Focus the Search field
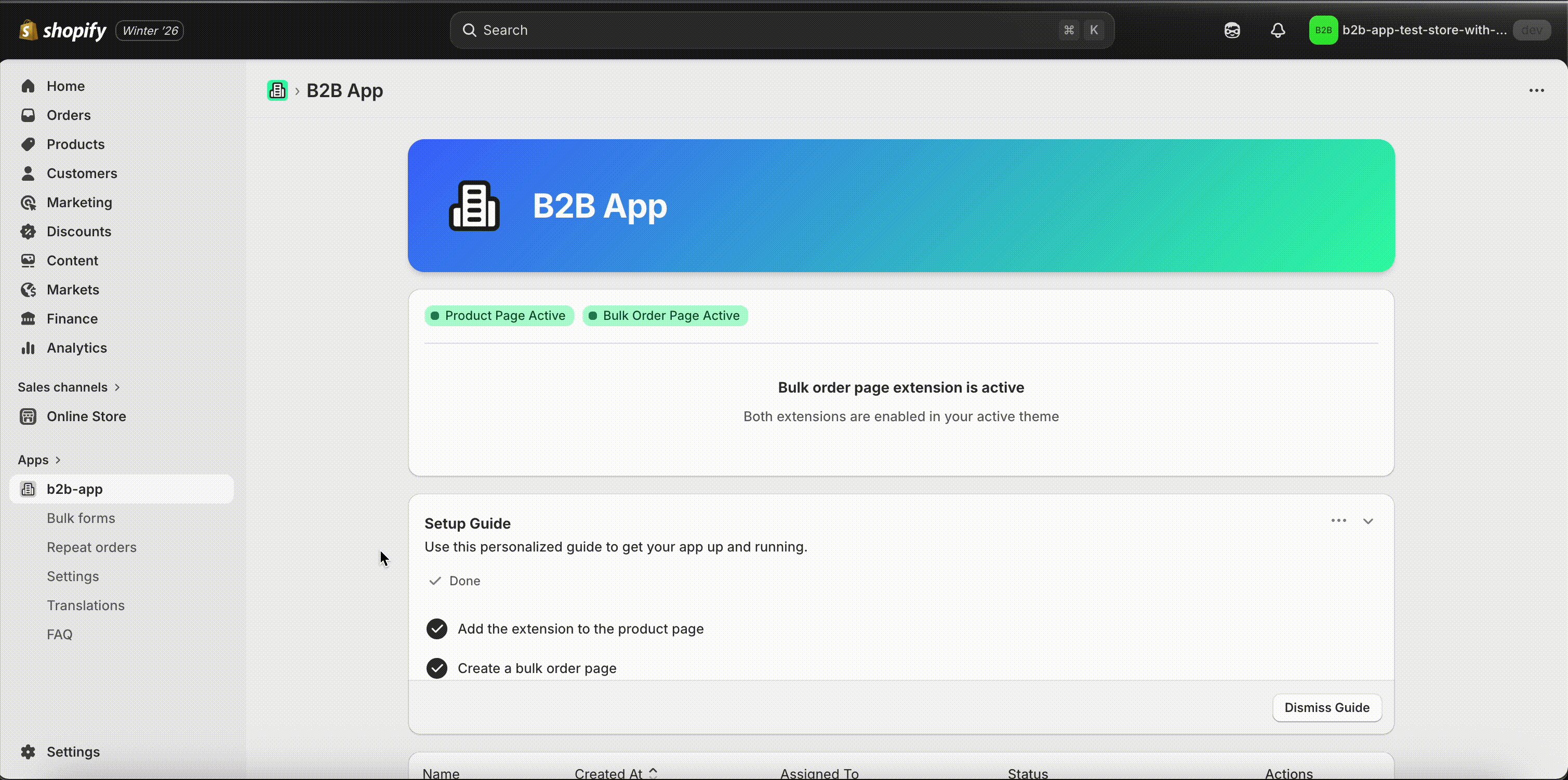 [x=782, y=31]
